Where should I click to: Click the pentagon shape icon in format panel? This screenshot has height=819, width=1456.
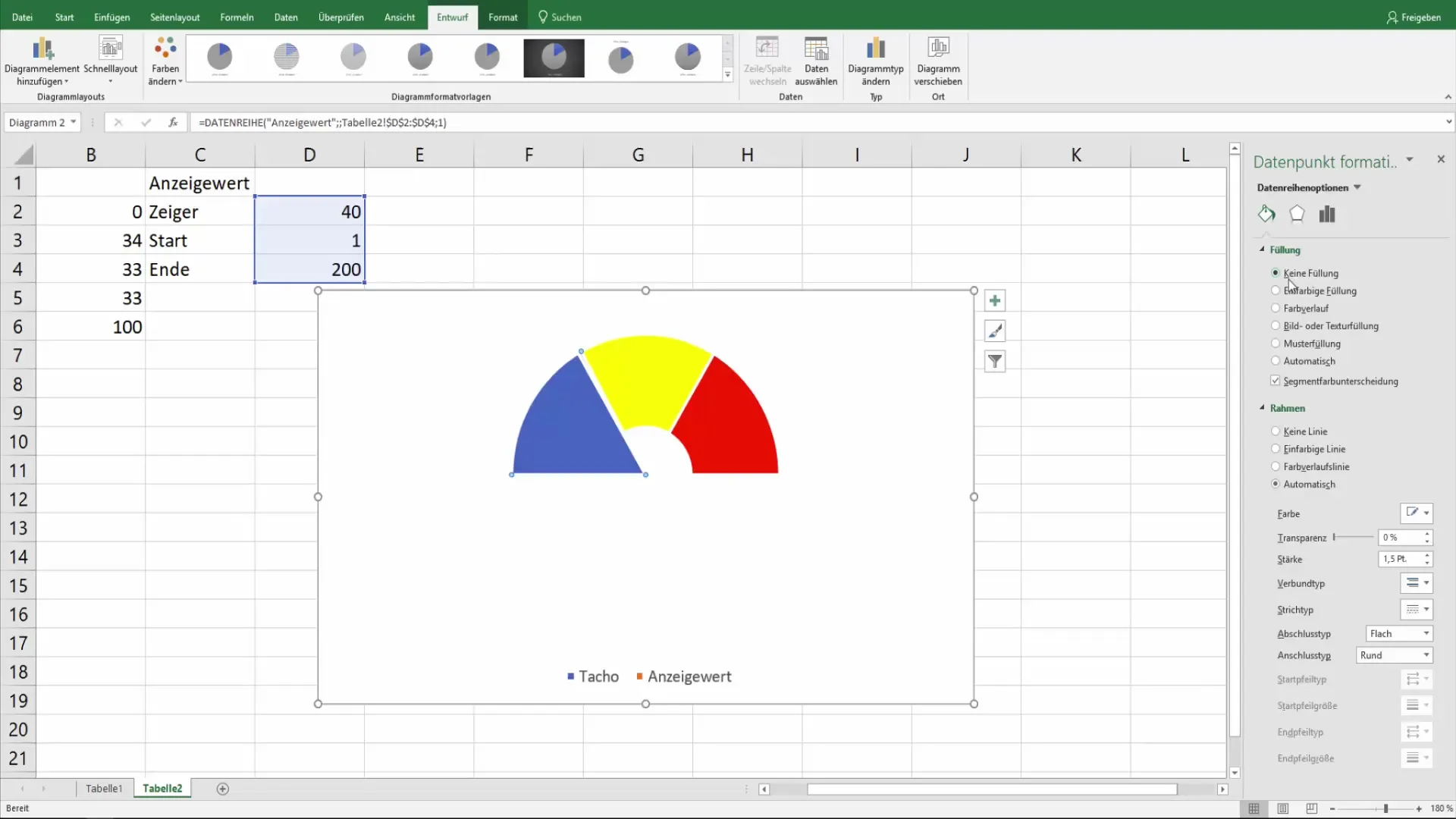[x=1297, y=213]
